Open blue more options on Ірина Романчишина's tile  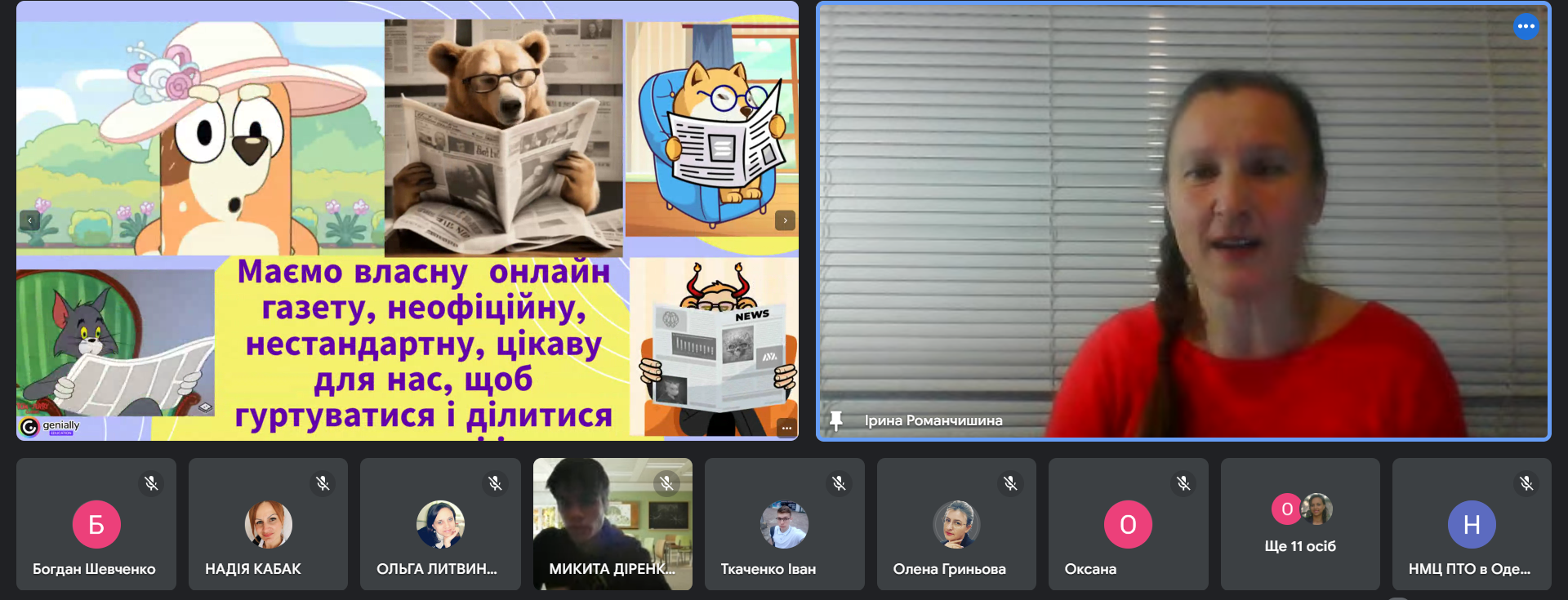point(1526,26)
